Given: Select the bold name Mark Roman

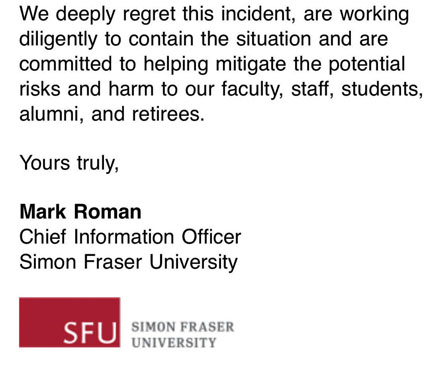Looking at the screenshot, I should [80, 212].
